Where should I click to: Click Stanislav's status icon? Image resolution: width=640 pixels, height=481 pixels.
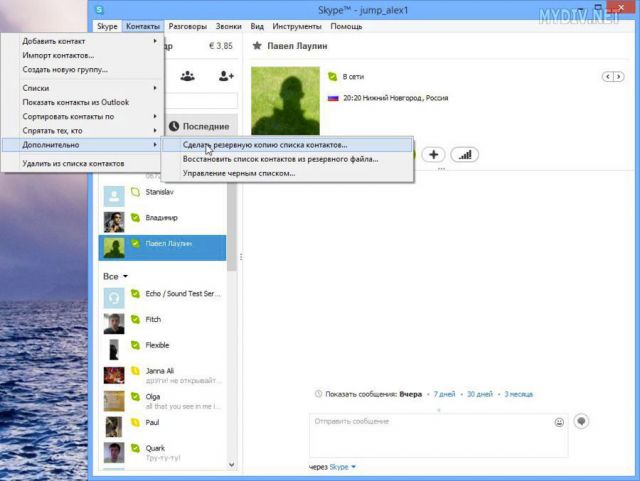pos(135,192)
